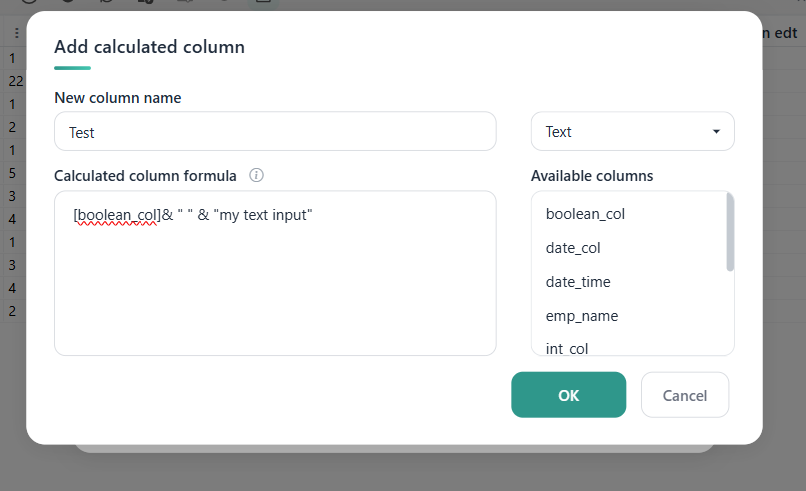Open the three-dot menu in grid header

(x=16, y=33)
